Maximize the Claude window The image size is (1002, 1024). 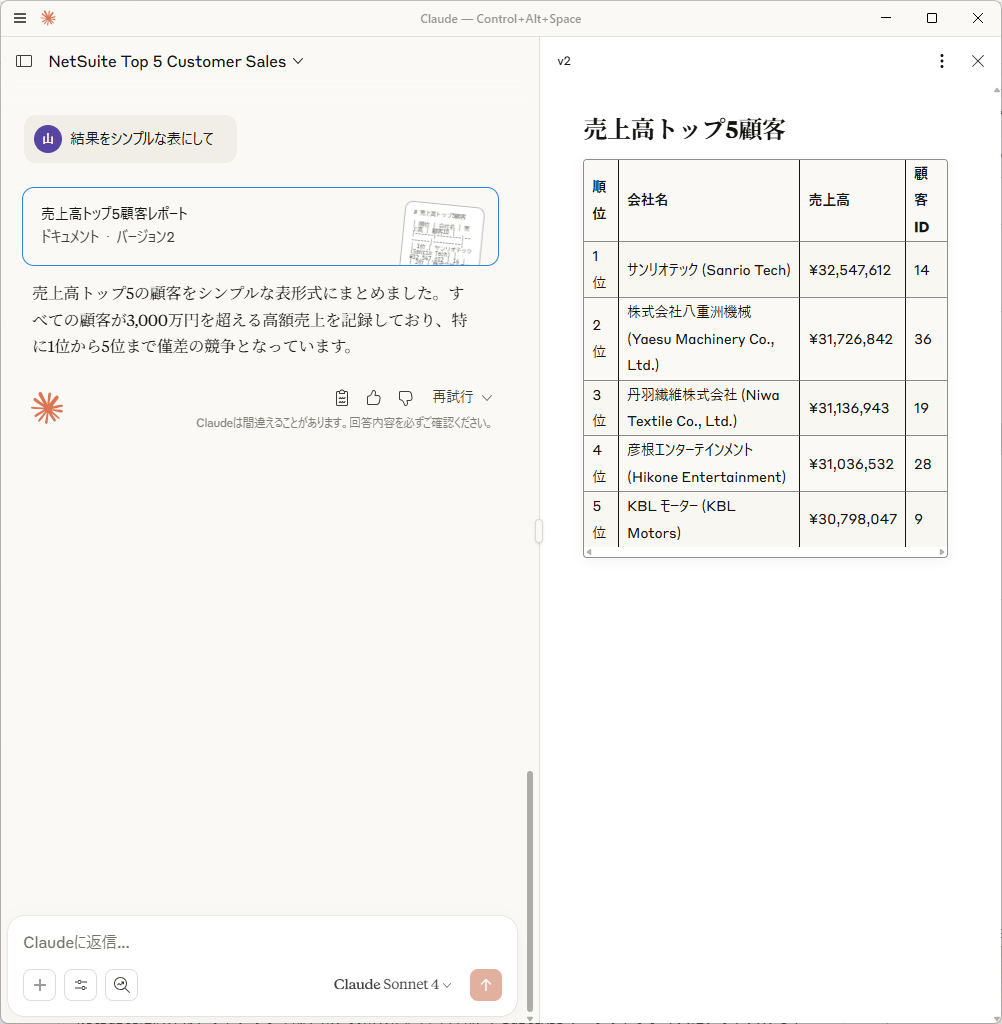(932, 18)
